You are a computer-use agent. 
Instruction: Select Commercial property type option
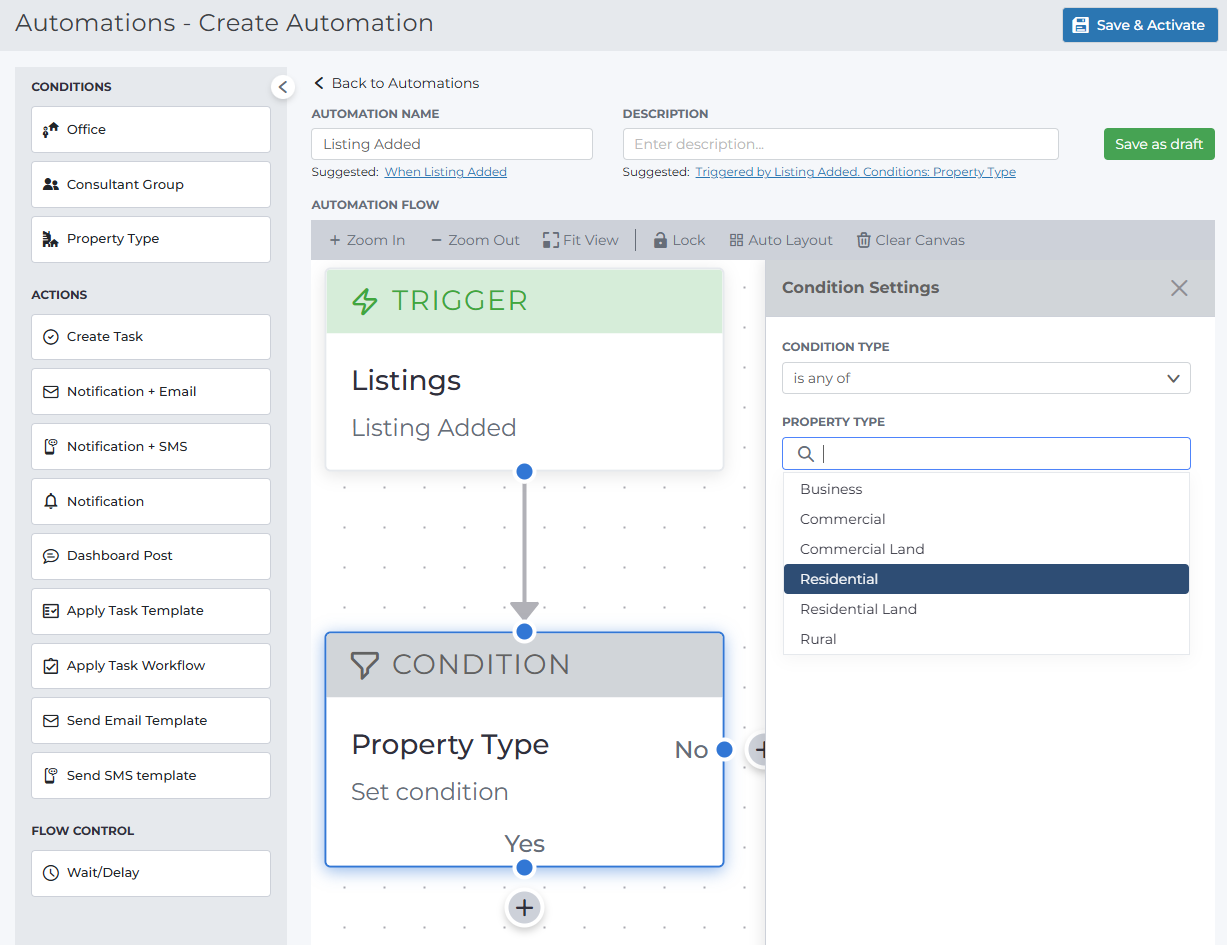click(986, 519)
